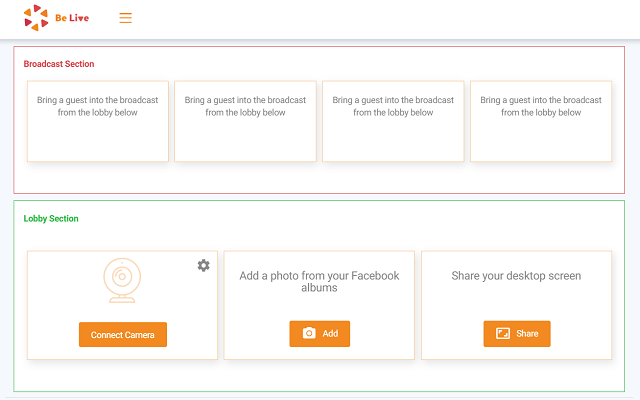This screenshot has height=400, width=640.
Task: Select the third broadcast guest slot
Action: click(x=393, y=121)
